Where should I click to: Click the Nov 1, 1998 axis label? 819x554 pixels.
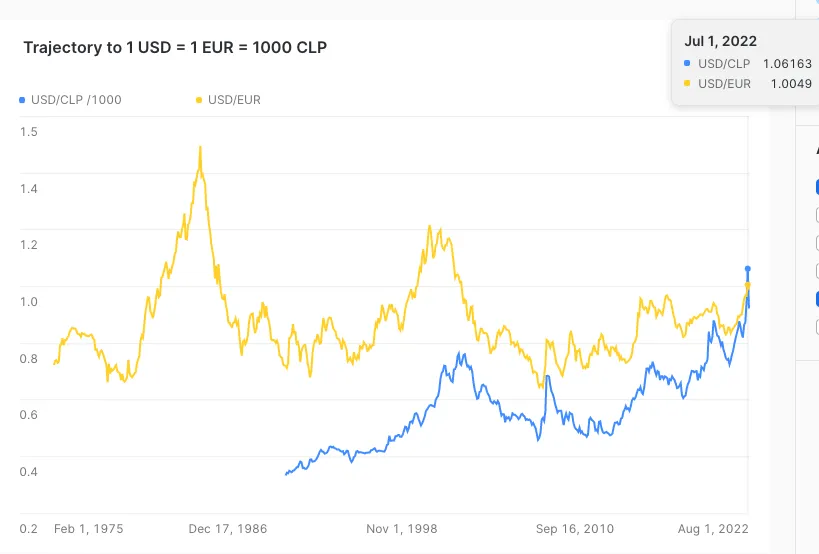click(x=402, y=529)
